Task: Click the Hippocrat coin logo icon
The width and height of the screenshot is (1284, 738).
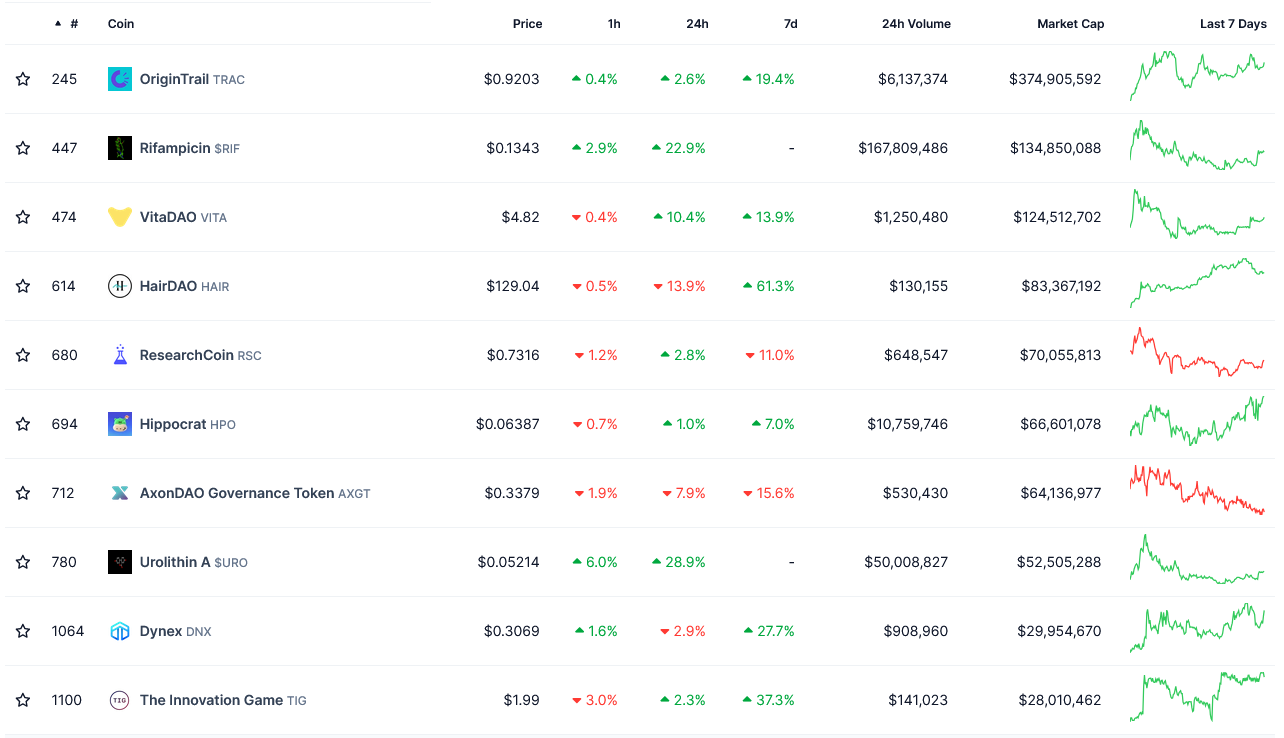Action: pyautogui.click(x=120, y=424)
